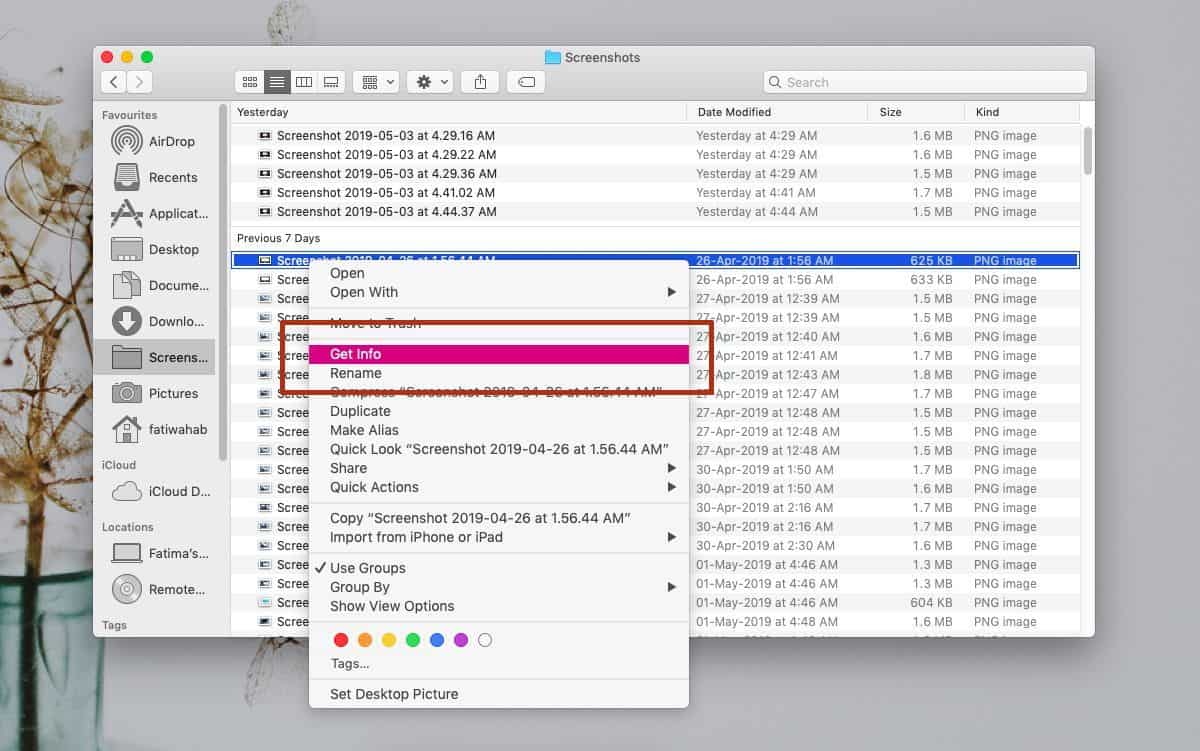Switch to column view
The height and width of the screenshot is (751, 1200).
(304, 82)
